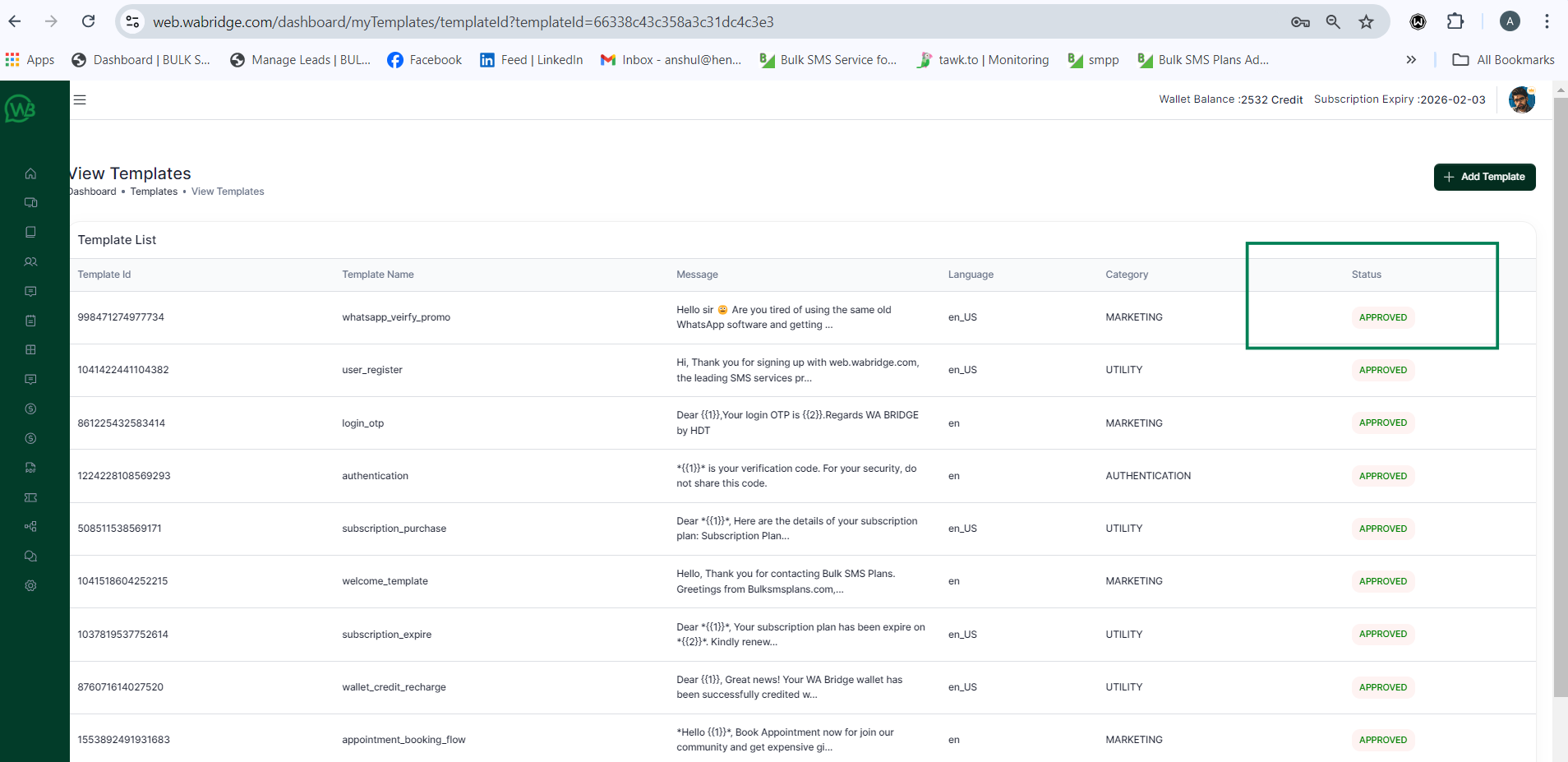Open Manage Leads bookmark
Screen dimensions: 1568x762
300,60
